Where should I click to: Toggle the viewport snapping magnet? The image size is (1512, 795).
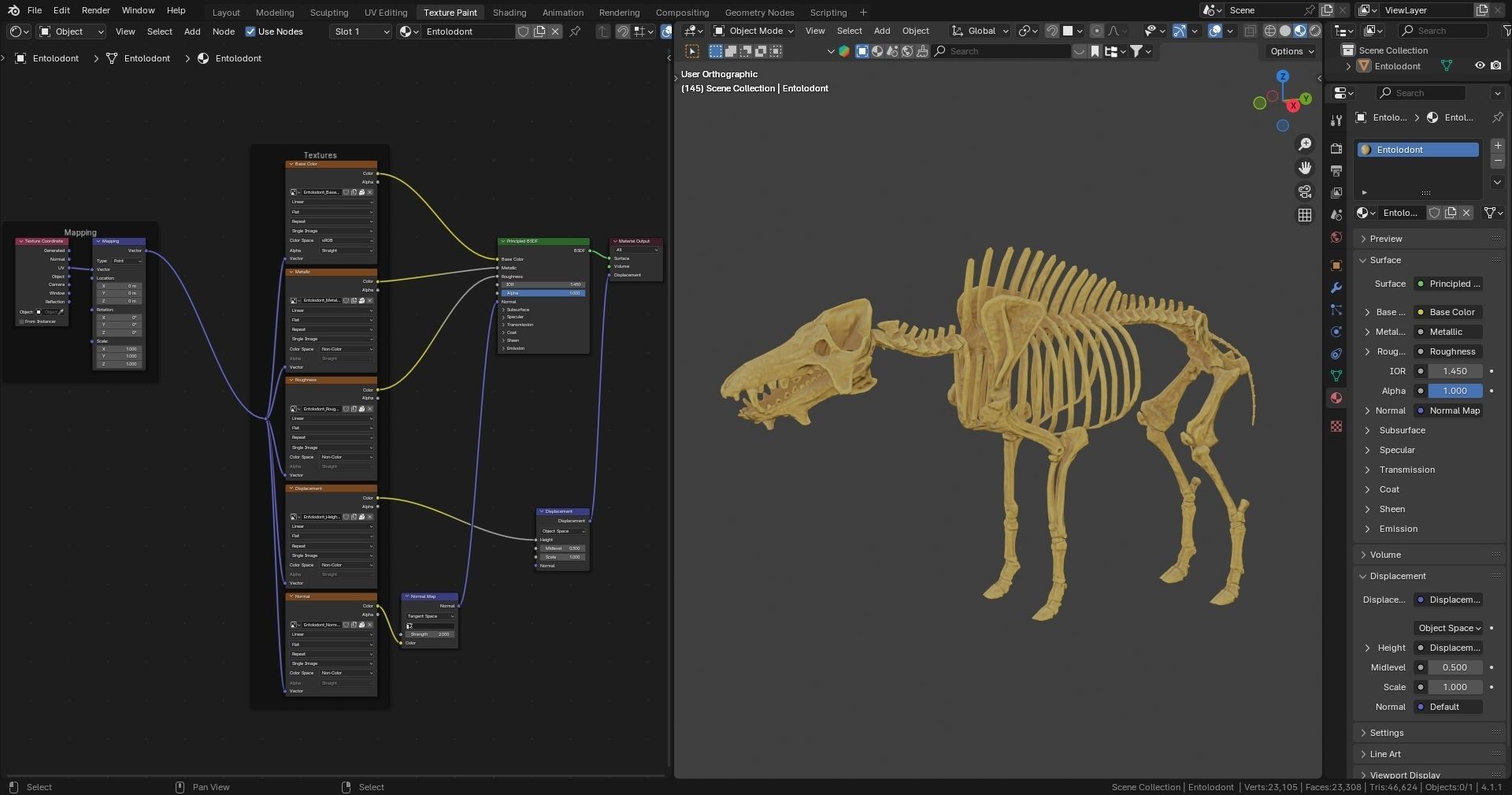coord(1051,31)
